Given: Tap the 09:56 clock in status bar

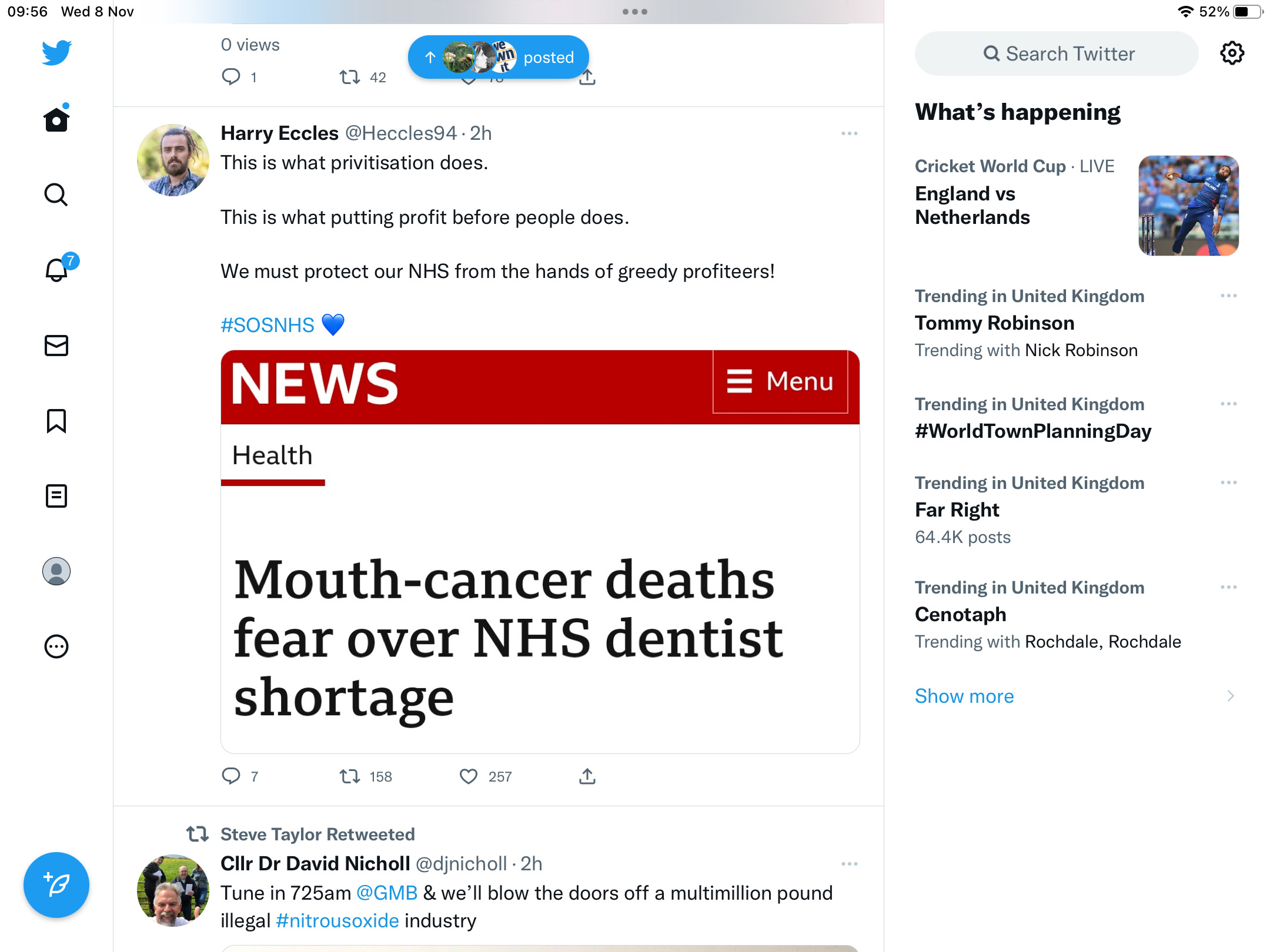Looking at the screenshot, I should click(27, 12).
